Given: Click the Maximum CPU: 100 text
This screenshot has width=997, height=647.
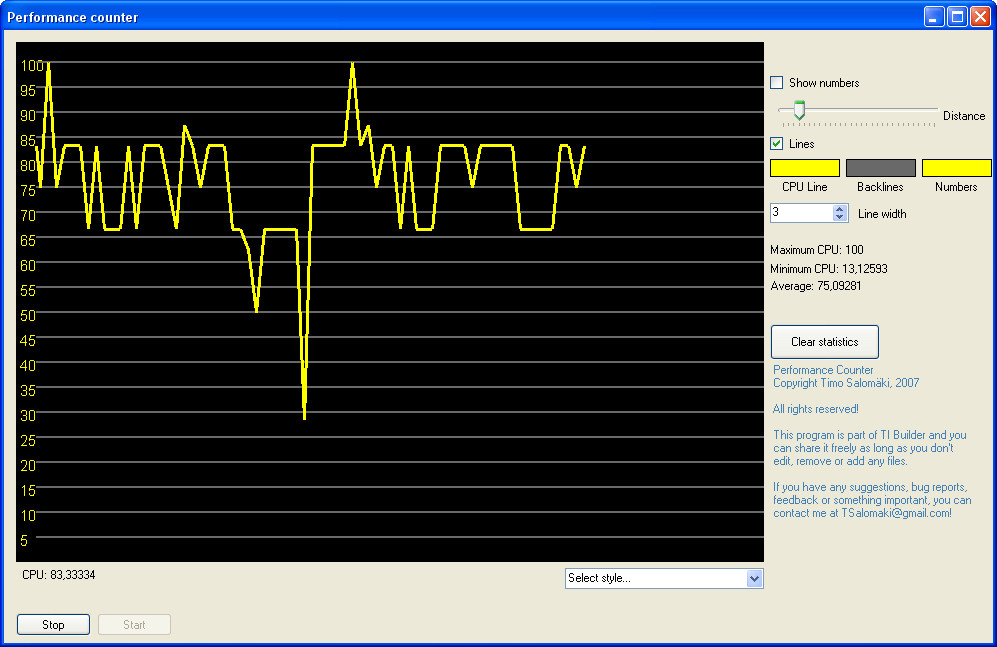Looking at the screenshot, I should point(816,250).
